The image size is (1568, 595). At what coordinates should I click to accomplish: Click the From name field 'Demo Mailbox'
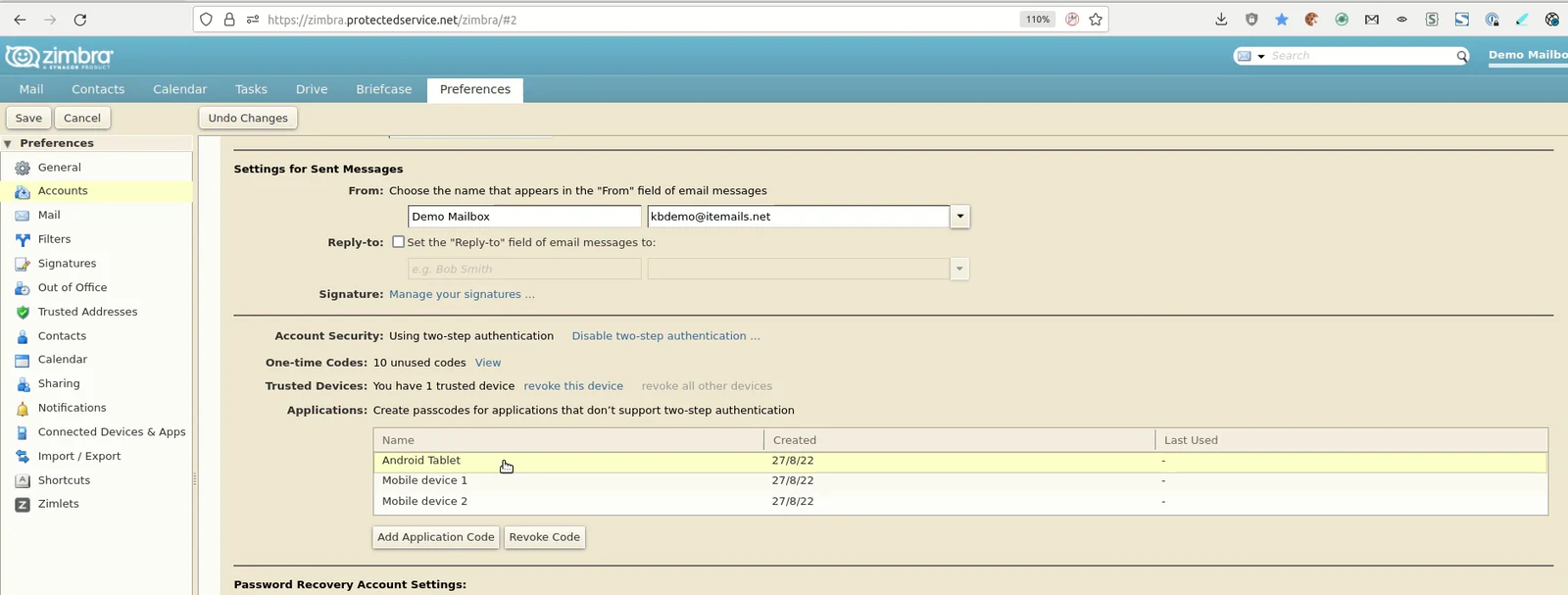[x=524, y=217]
